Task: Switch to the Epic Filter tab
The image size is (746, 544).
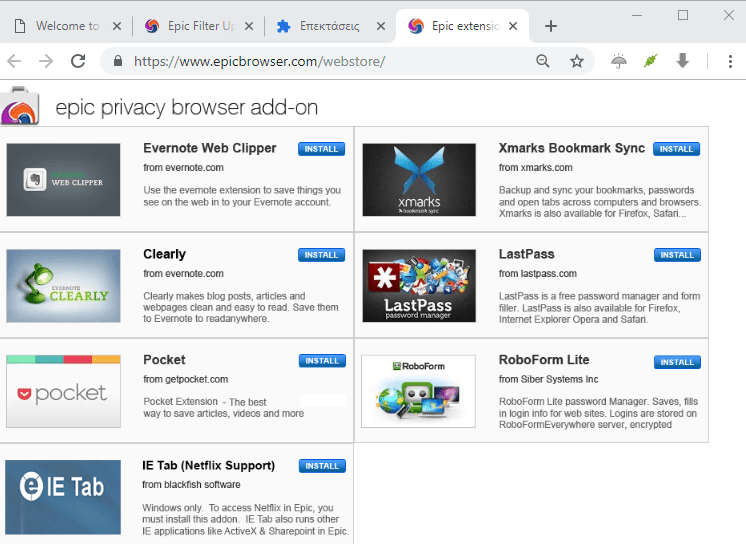Action: click(x=199, y=26)
